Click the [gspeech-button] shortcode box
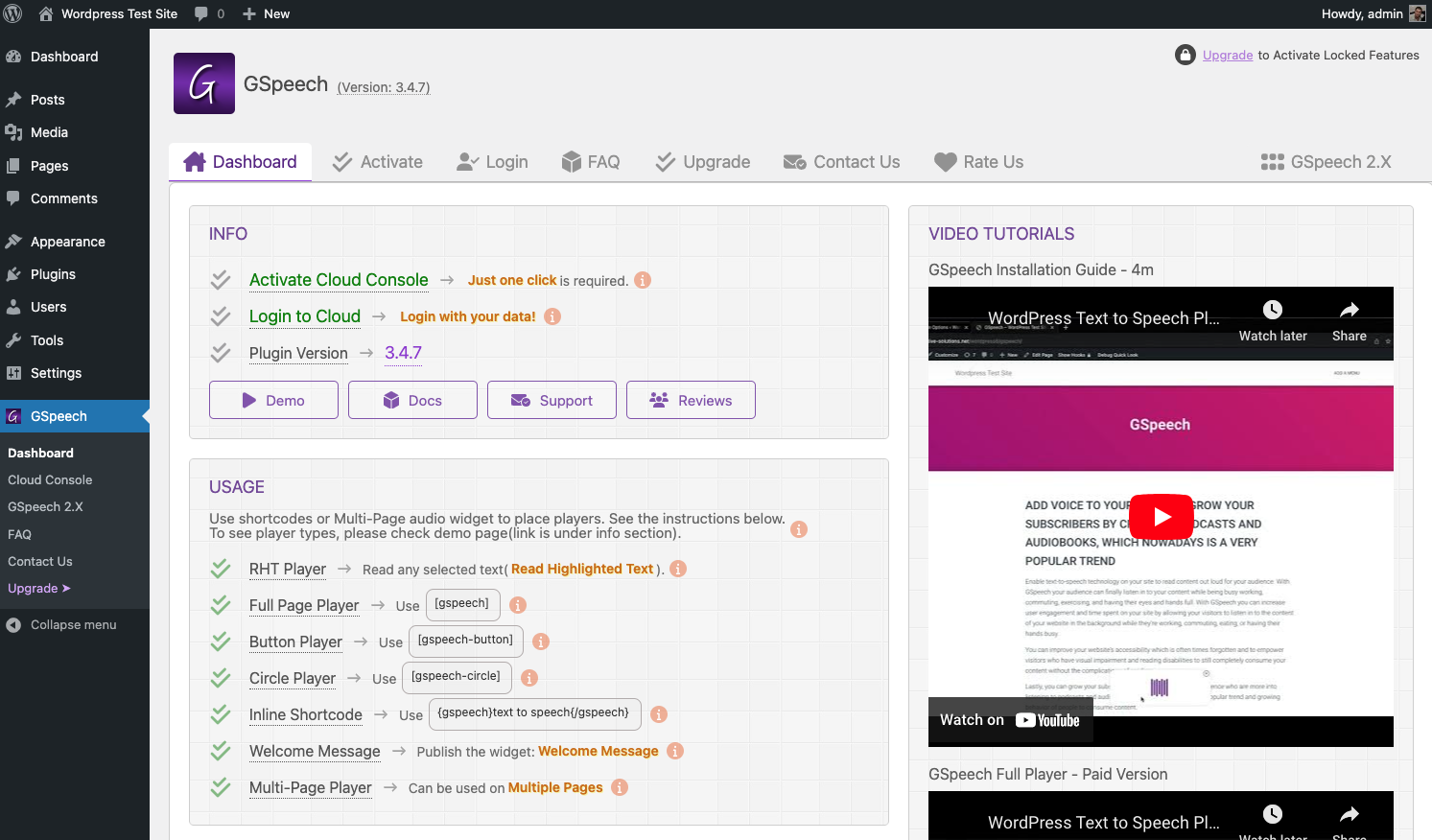 click(465, 640)
